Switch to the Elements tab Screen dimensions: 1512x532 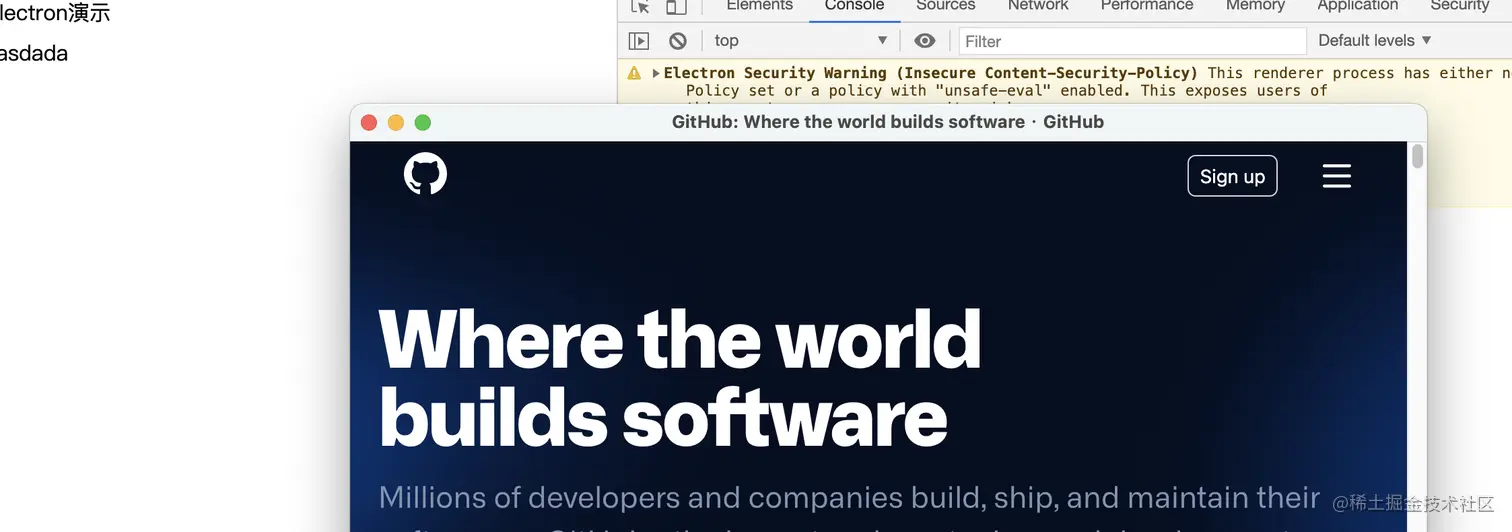click(x=760, y=6)
